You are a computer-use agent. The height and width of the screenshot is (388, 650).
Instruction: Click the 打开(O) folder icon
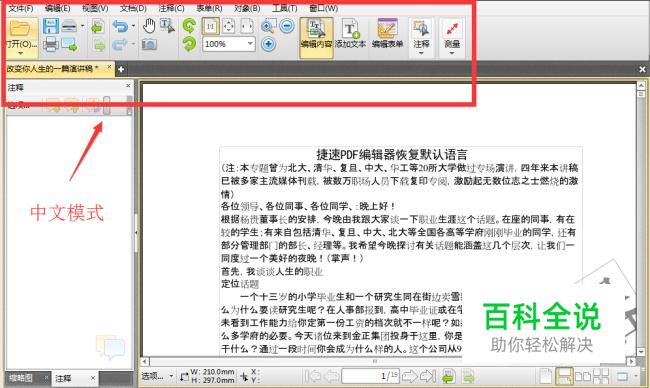[x=21, y=29]
